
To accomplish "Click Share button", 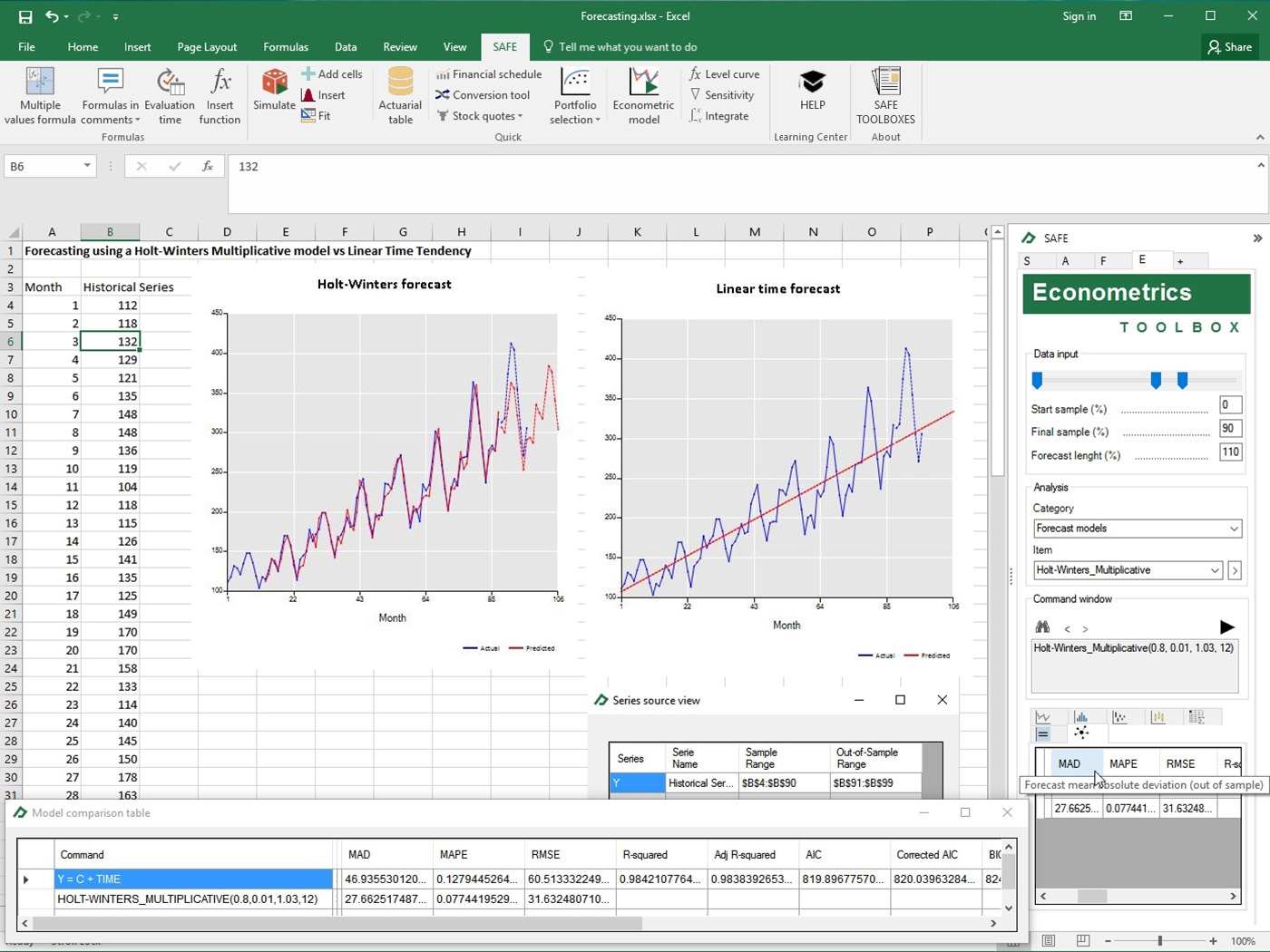I will pyautogui.click(x=1230, y=47).
